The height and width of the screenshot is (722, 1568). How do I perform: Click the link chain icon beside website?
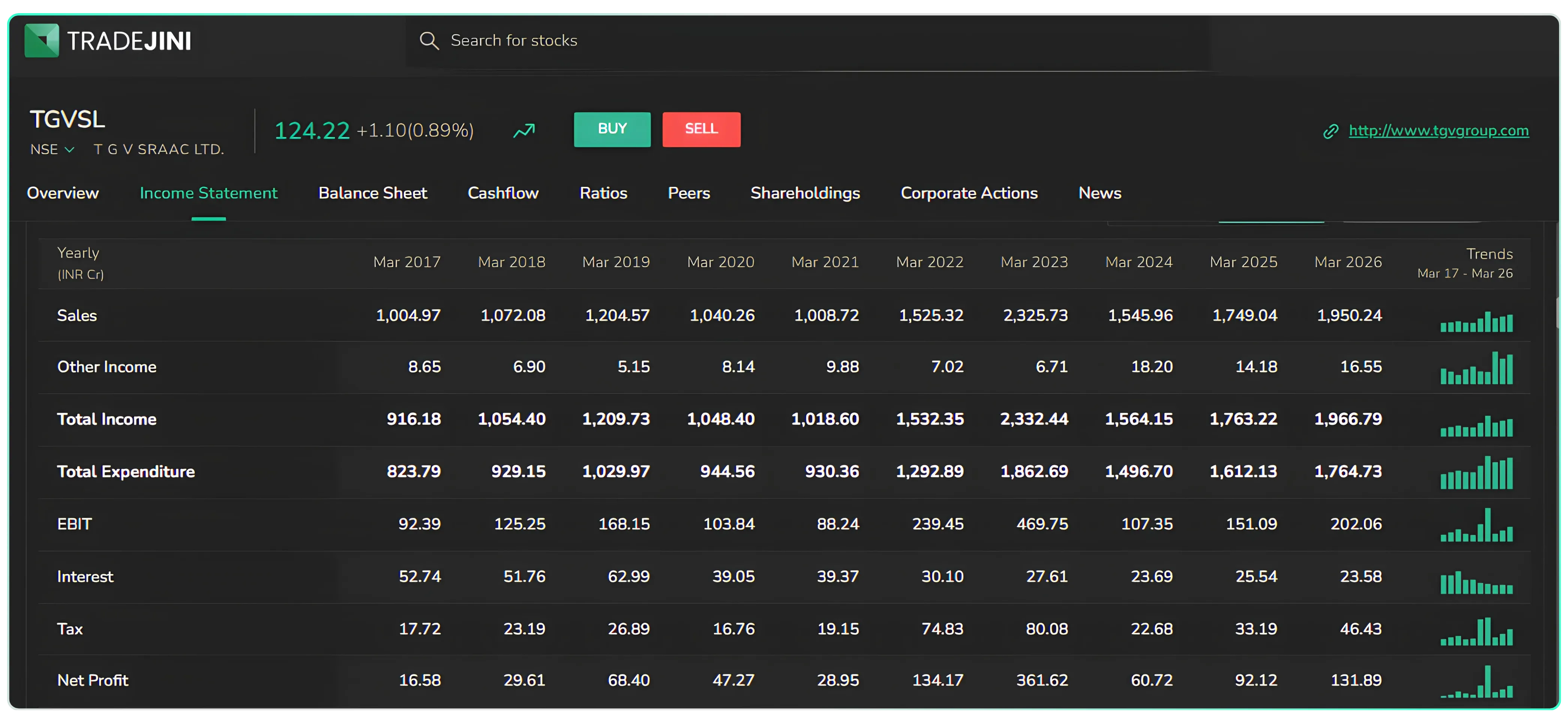pyautogui.click(x=1331, y=131)
